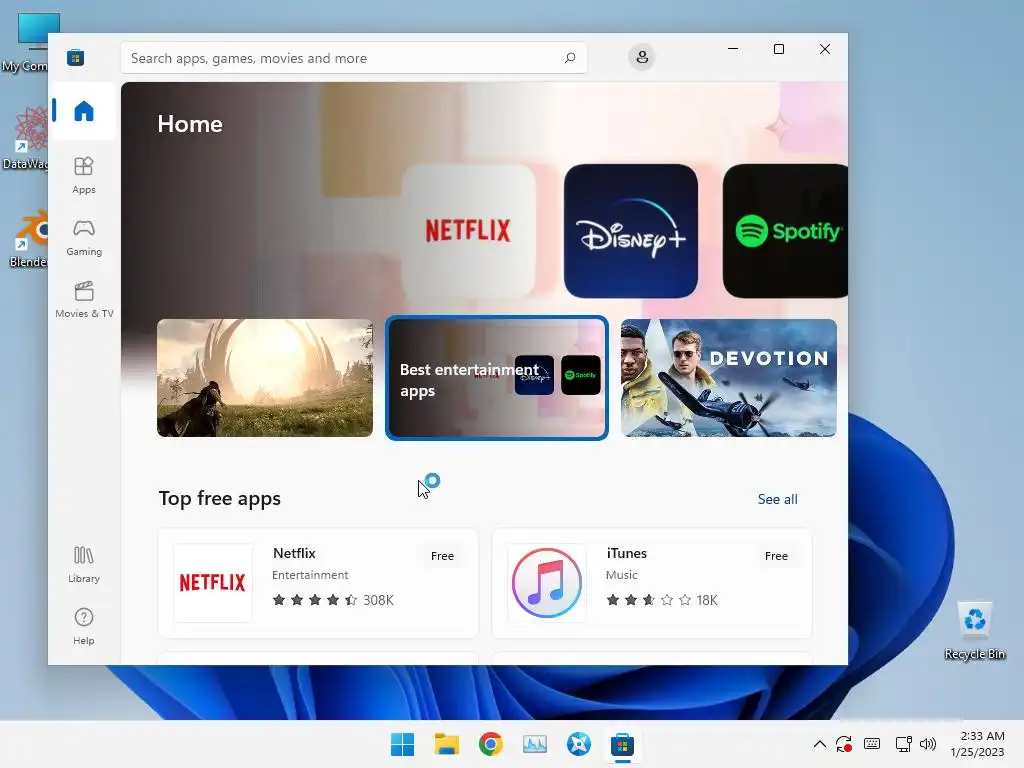1024x768 pixels.
Task: Open the Home section in sidebar
Action: [84, 111]
